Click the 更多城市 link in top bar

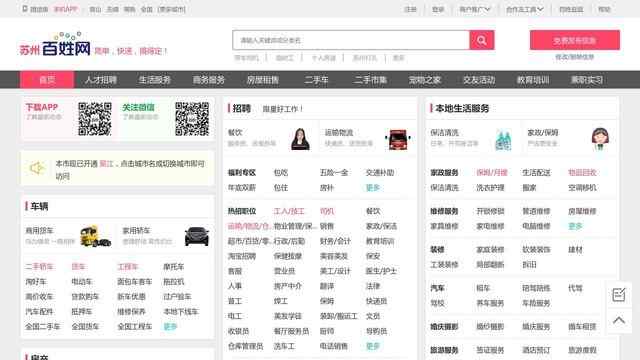(x=171, y=9)
